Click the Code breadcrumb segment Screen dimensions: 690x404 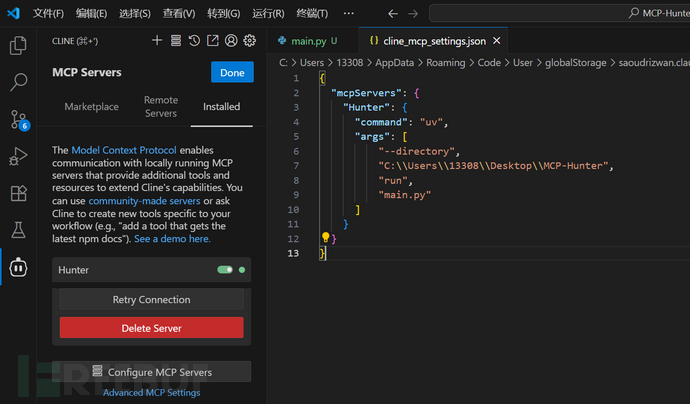click(489, 63)
